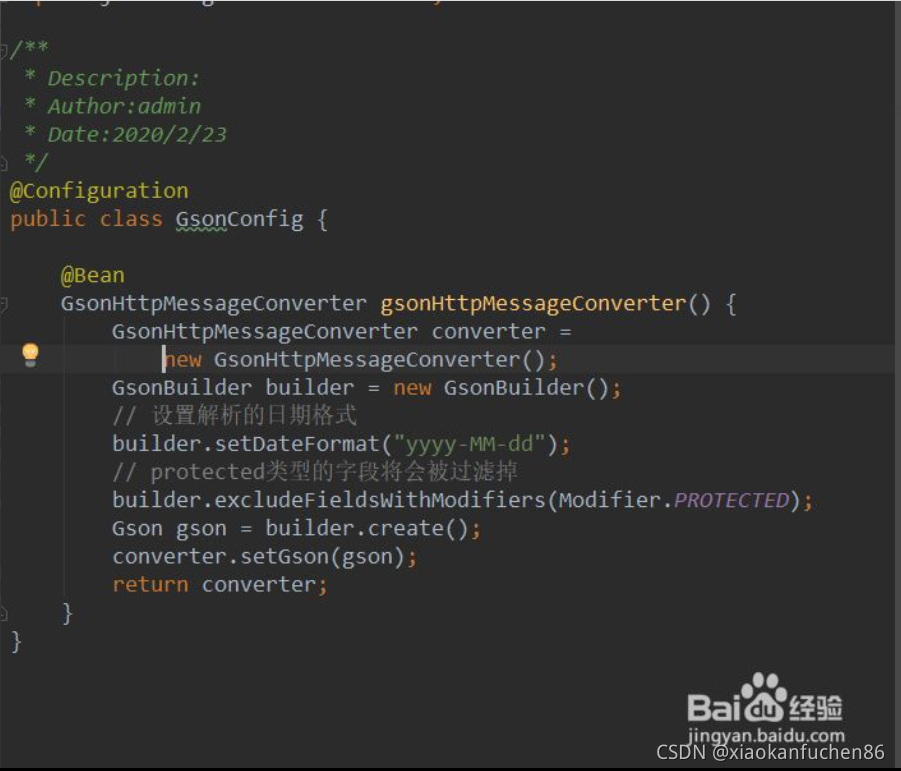Click the new keyword highlighted on current line

(x=184, y=359)
